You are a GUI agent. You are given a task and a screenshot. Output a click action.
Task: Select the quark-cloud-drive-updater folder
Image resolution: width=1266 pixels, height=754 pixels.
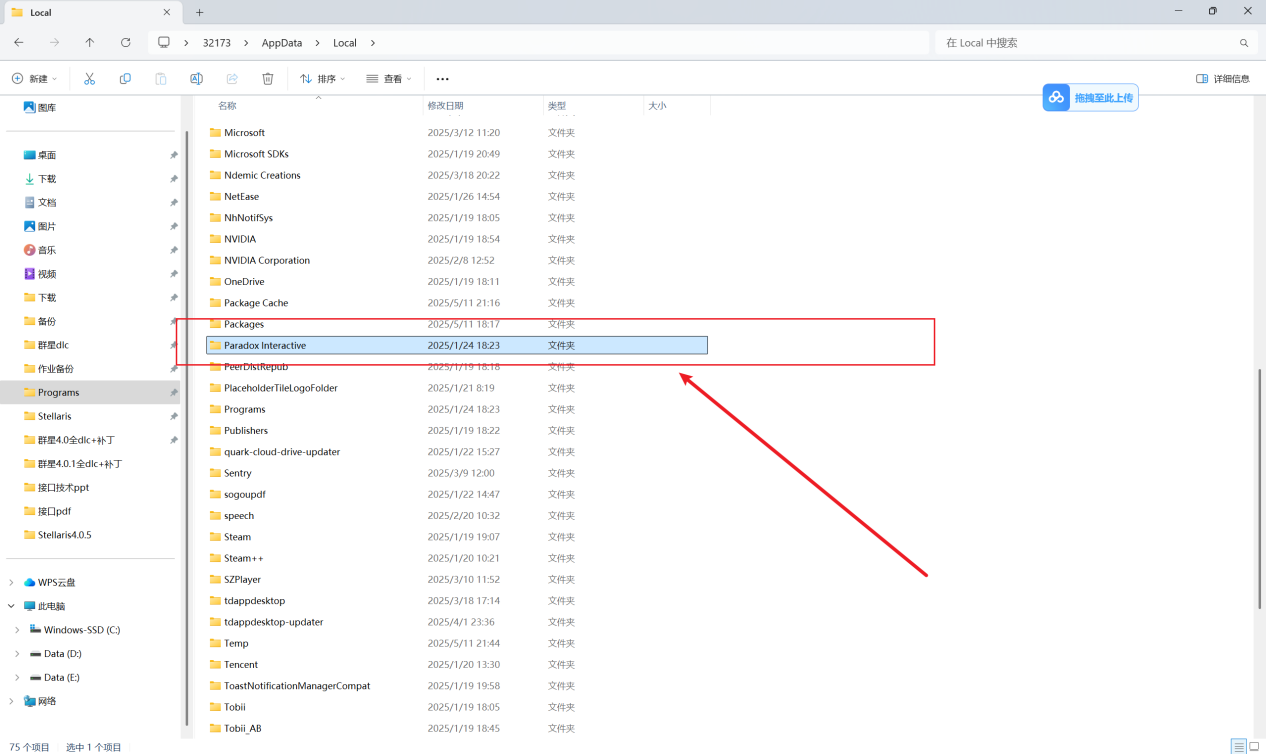(456, 452)
